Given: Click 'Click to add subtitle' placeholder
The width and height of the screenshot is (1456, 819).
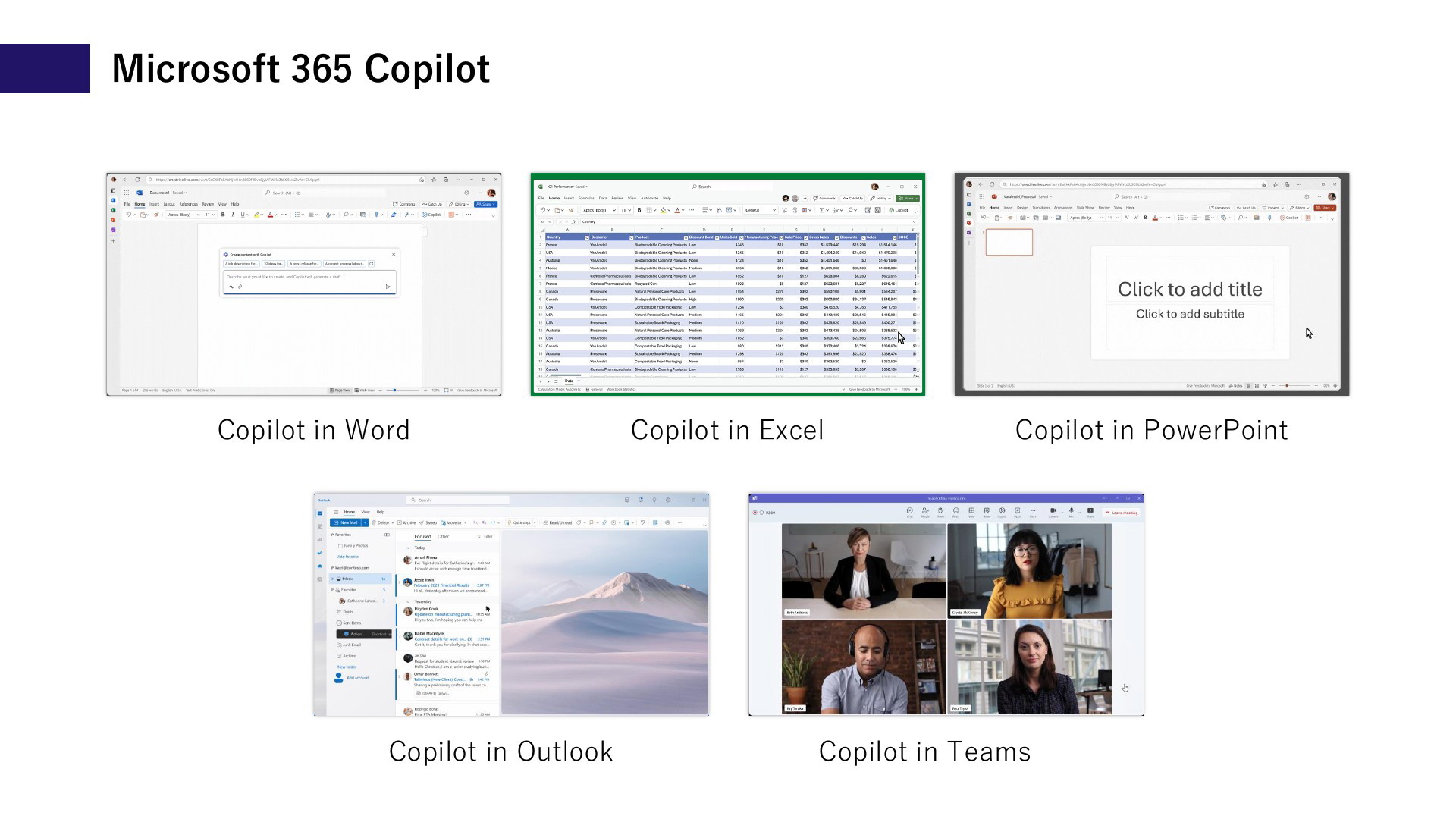Looking at the screenshot, I should [x=1190, y=314].
